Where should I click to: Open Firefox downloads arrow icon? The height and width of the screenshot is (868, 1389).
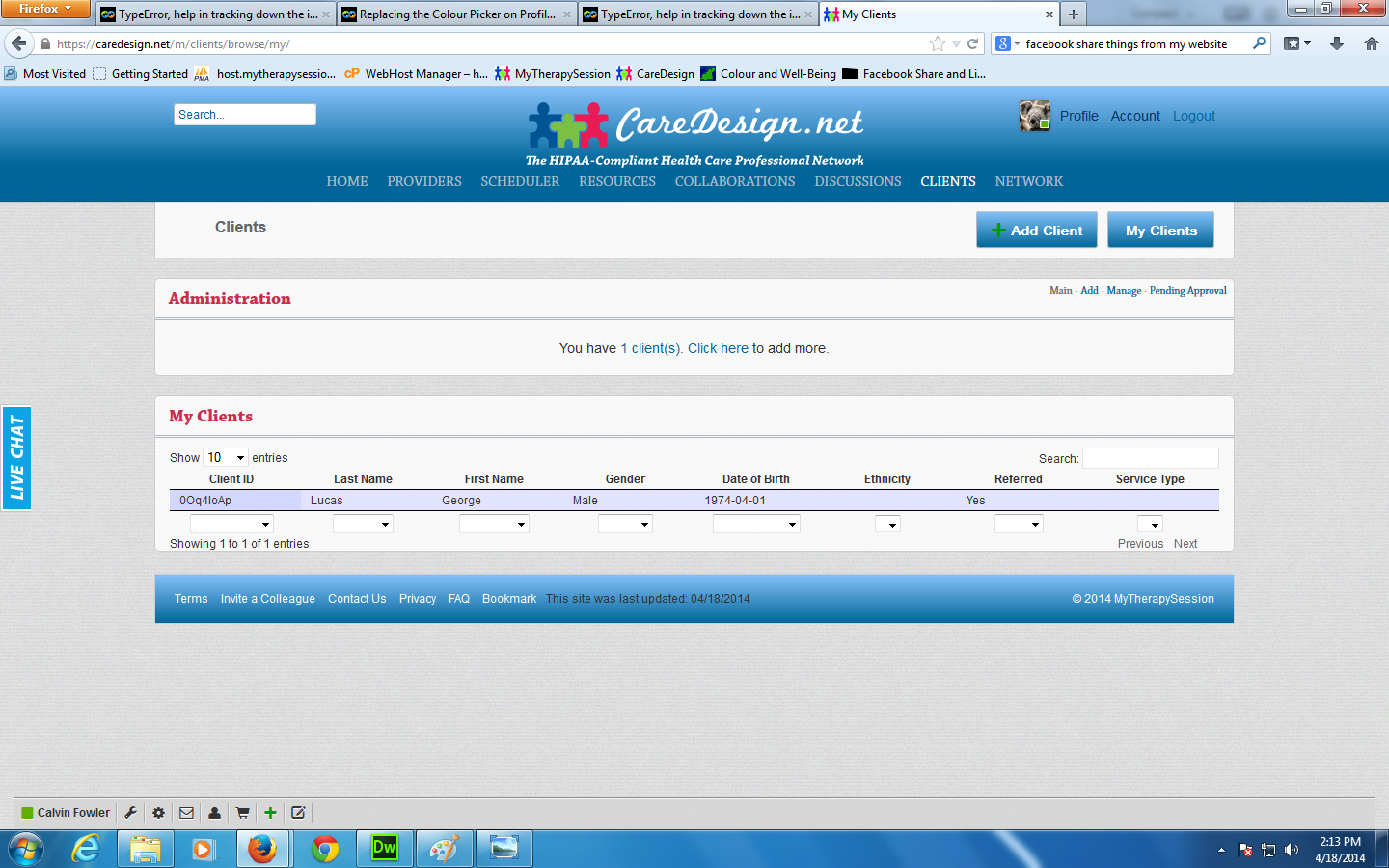point(1336,43)
